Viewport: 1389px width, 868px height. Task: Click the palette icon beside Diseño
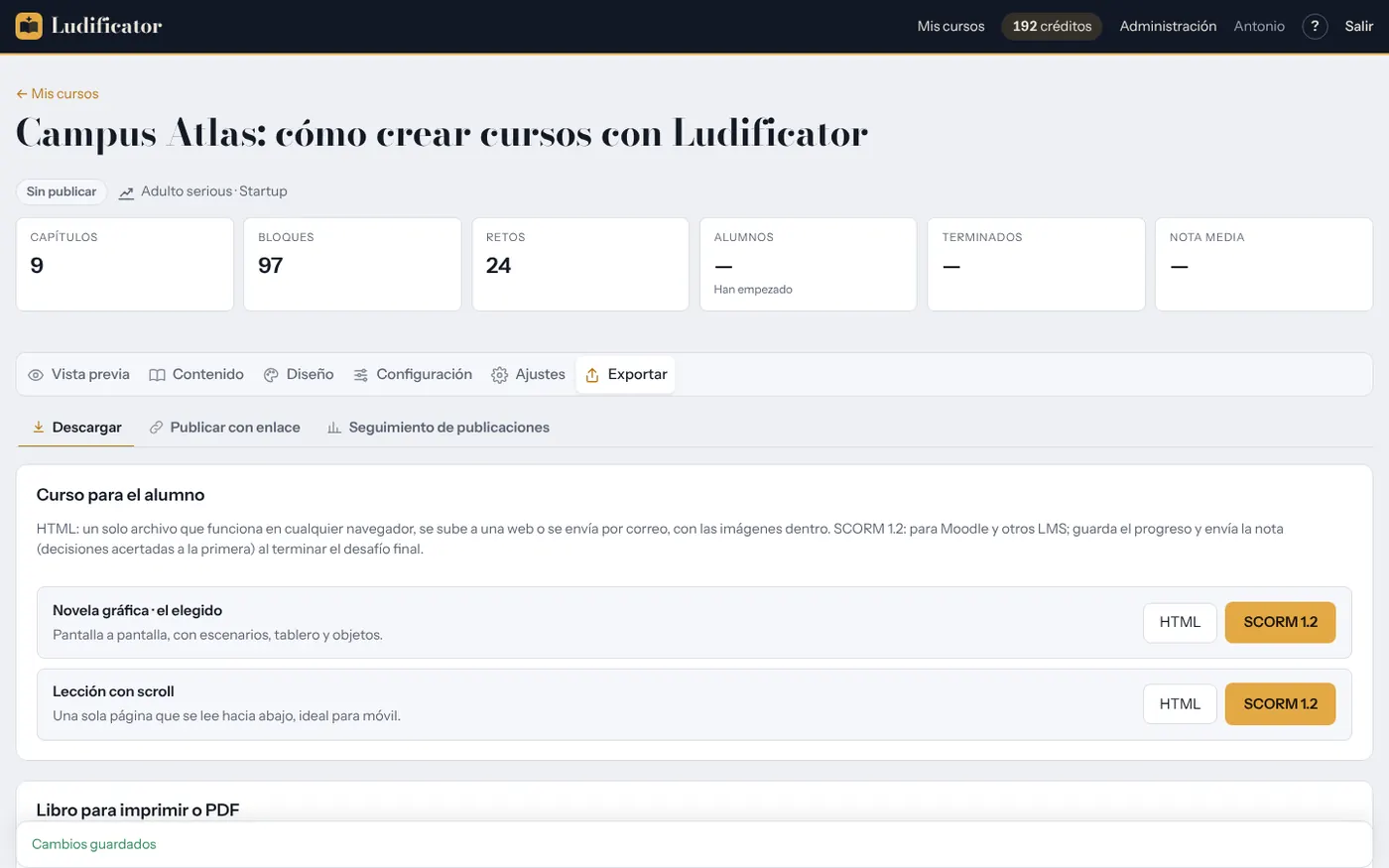(x=271, y=375)
